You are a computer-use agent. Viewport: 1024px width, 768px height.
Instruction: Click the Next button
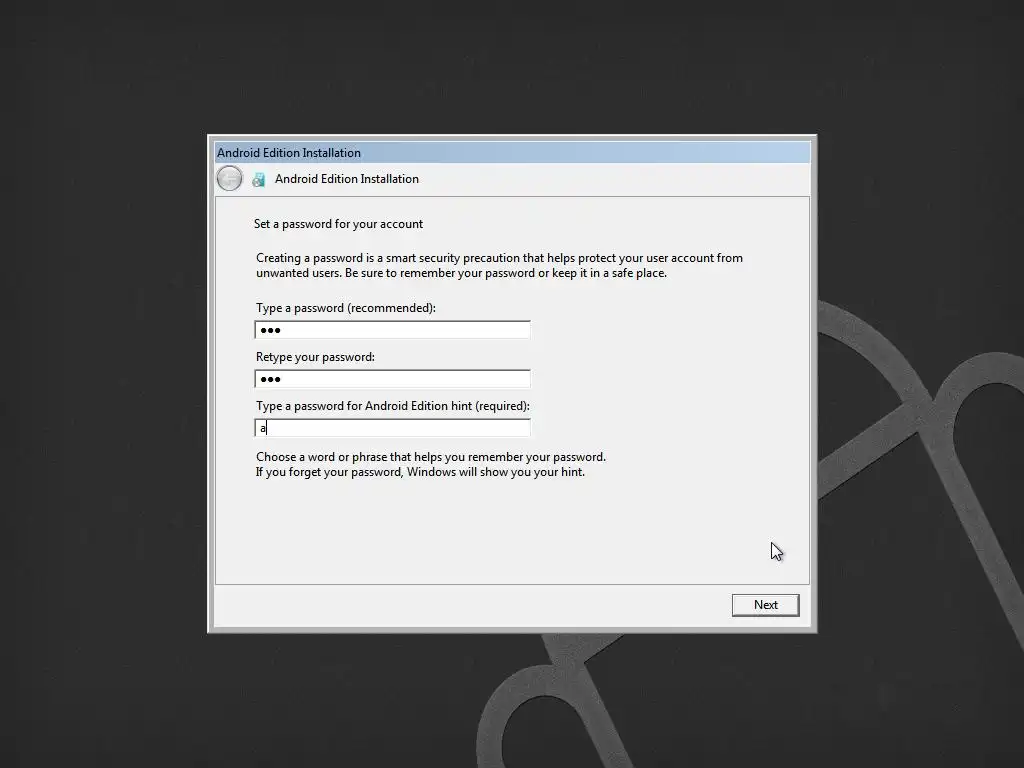tap(765, 605)
